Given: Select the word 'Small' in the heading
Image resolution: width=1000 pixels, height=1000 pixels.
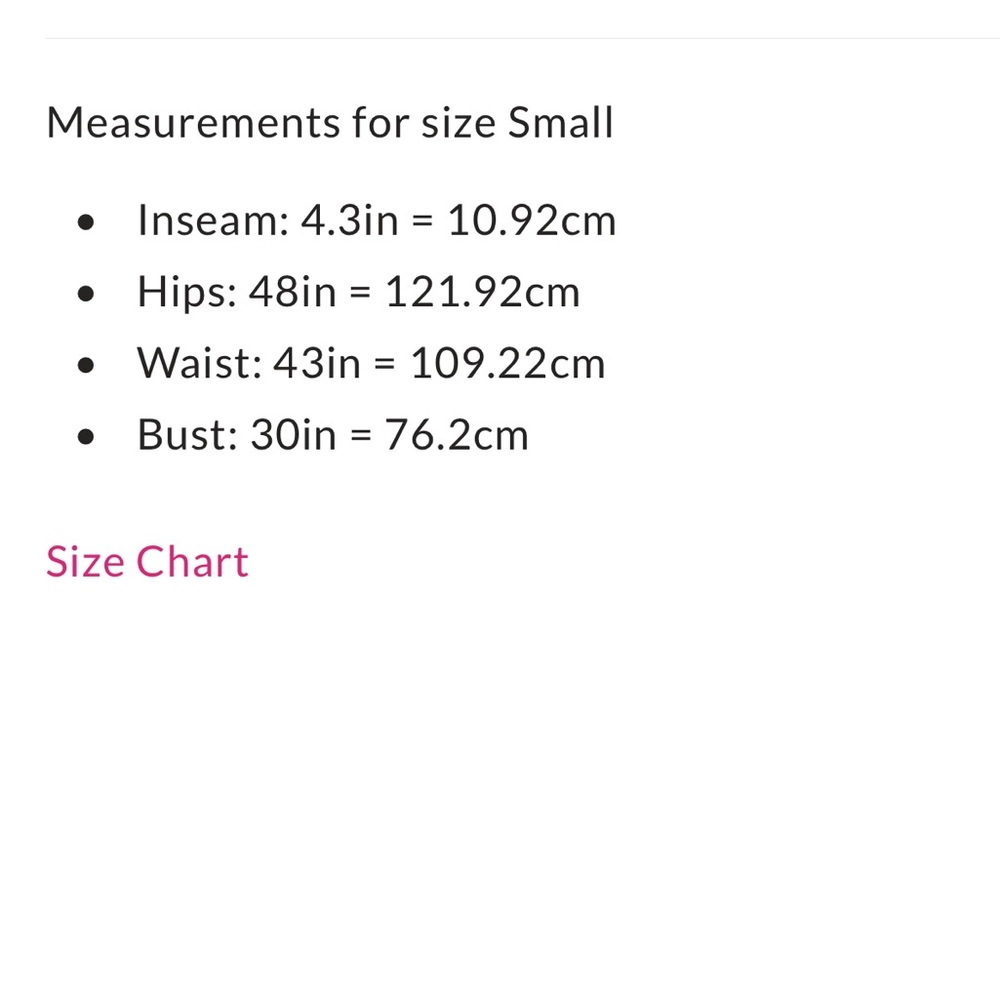Looking at the screenshot, I should coord(560,122).
